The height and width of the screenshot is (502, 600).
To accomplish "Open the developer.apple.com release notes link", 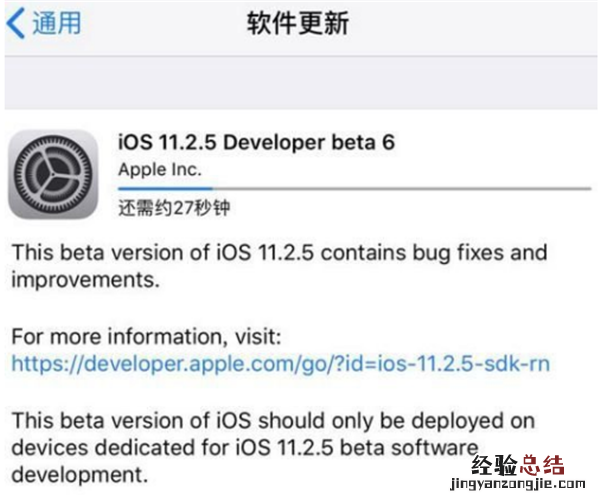I will (280, 364).
